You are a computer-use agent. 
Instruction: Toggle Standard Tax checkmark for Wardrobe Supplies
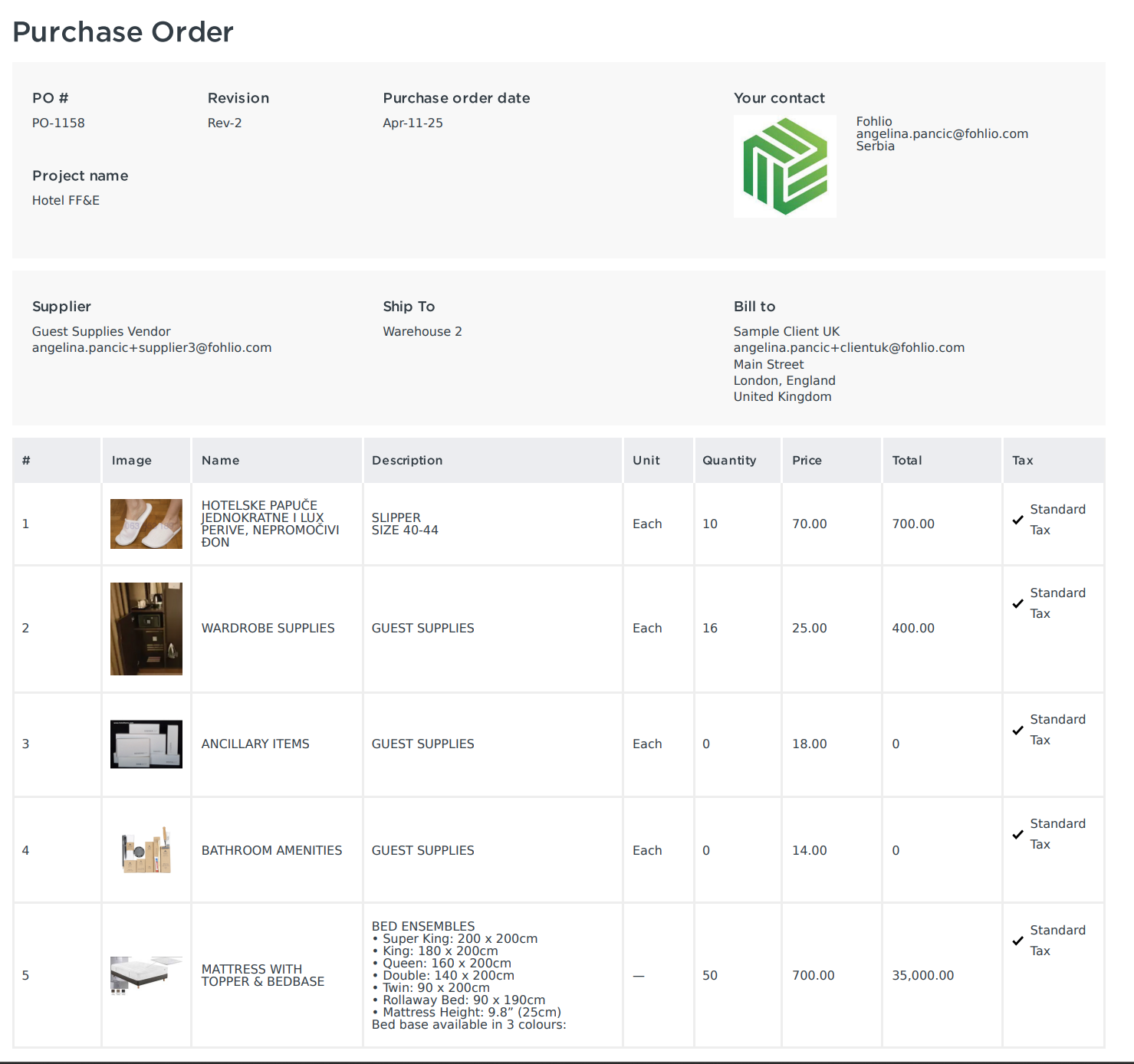(x=1017, y=603)
